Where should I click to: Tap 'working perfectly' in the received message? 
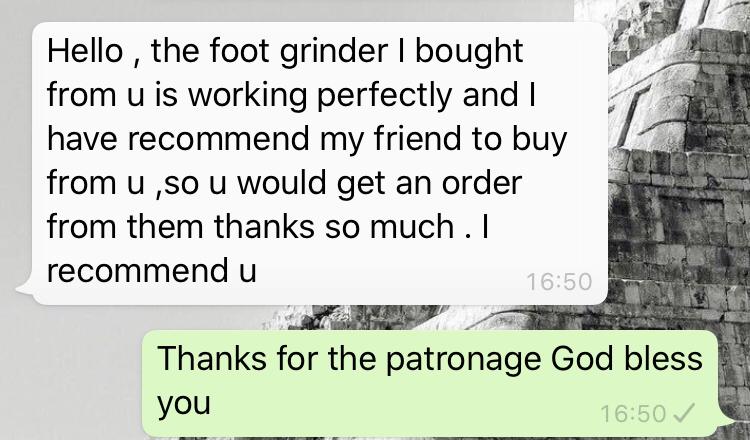pos(320,96)
